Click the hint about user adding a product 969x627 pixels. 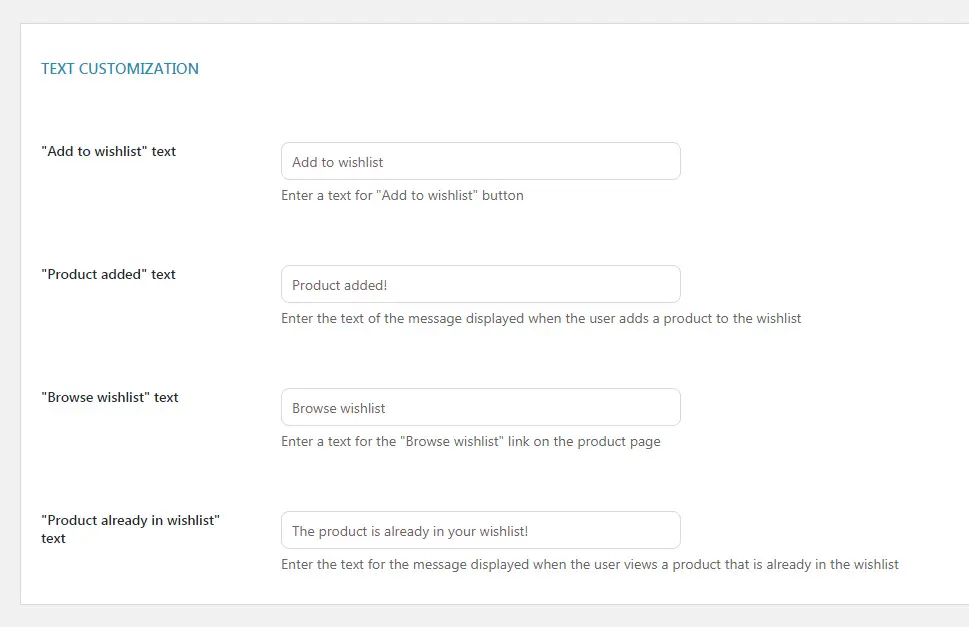click(x=541, y=318)
